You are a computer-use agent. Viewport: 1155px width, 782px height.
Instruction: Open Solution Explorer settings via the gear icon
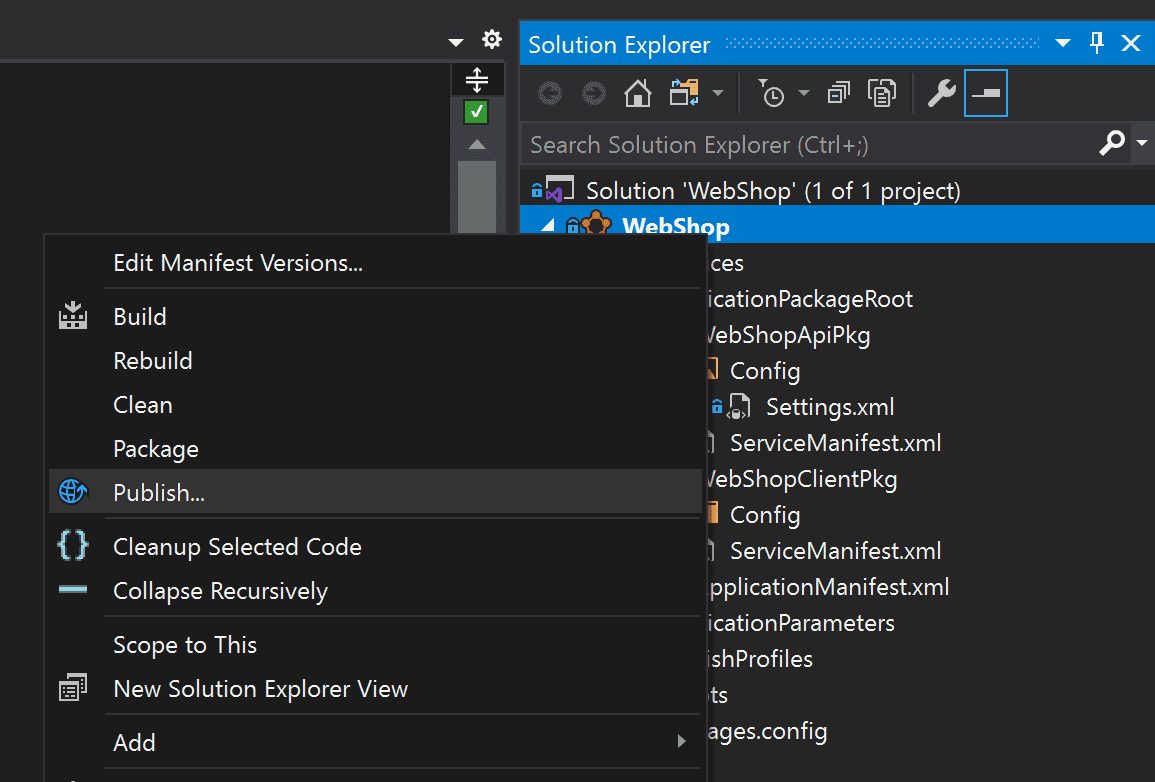(491, 38)
